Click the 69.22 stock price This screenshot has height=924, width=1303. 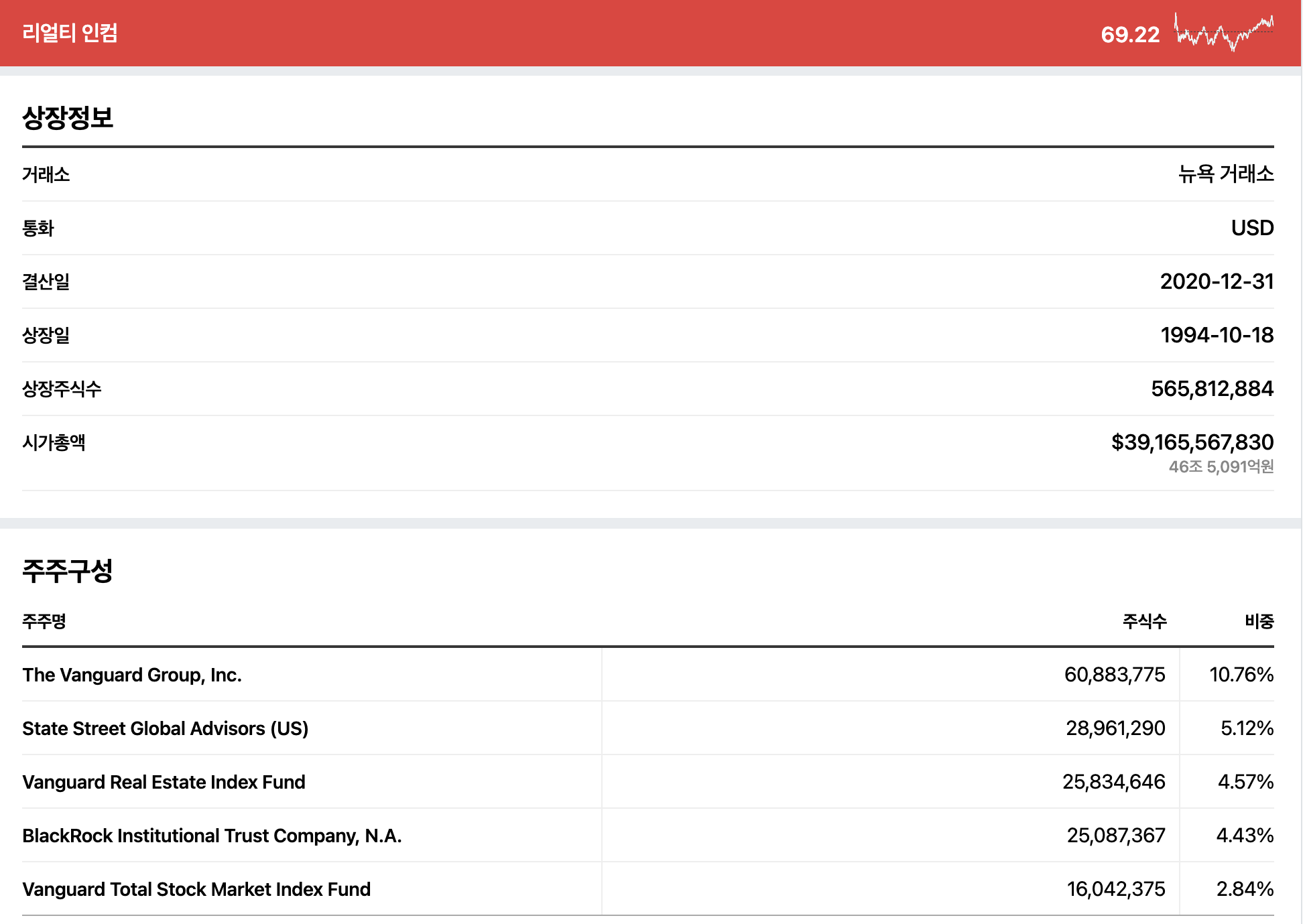coord(1129,34)
